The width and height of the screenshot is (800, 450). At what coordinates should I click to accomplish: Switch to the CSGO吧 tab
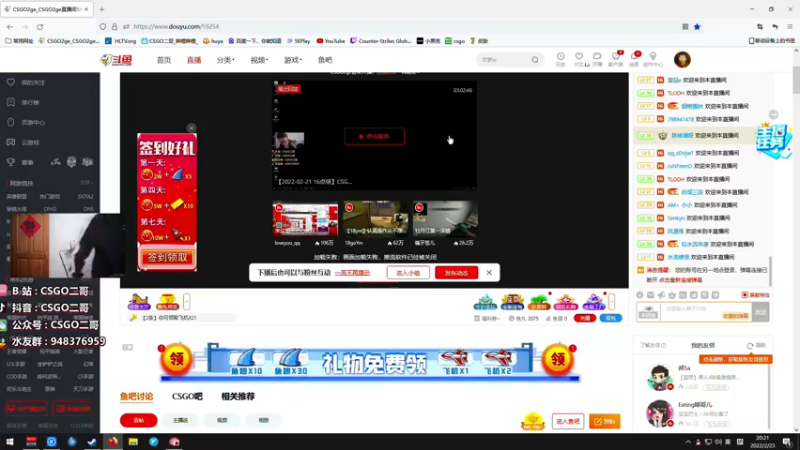click(x=187, y=396)
